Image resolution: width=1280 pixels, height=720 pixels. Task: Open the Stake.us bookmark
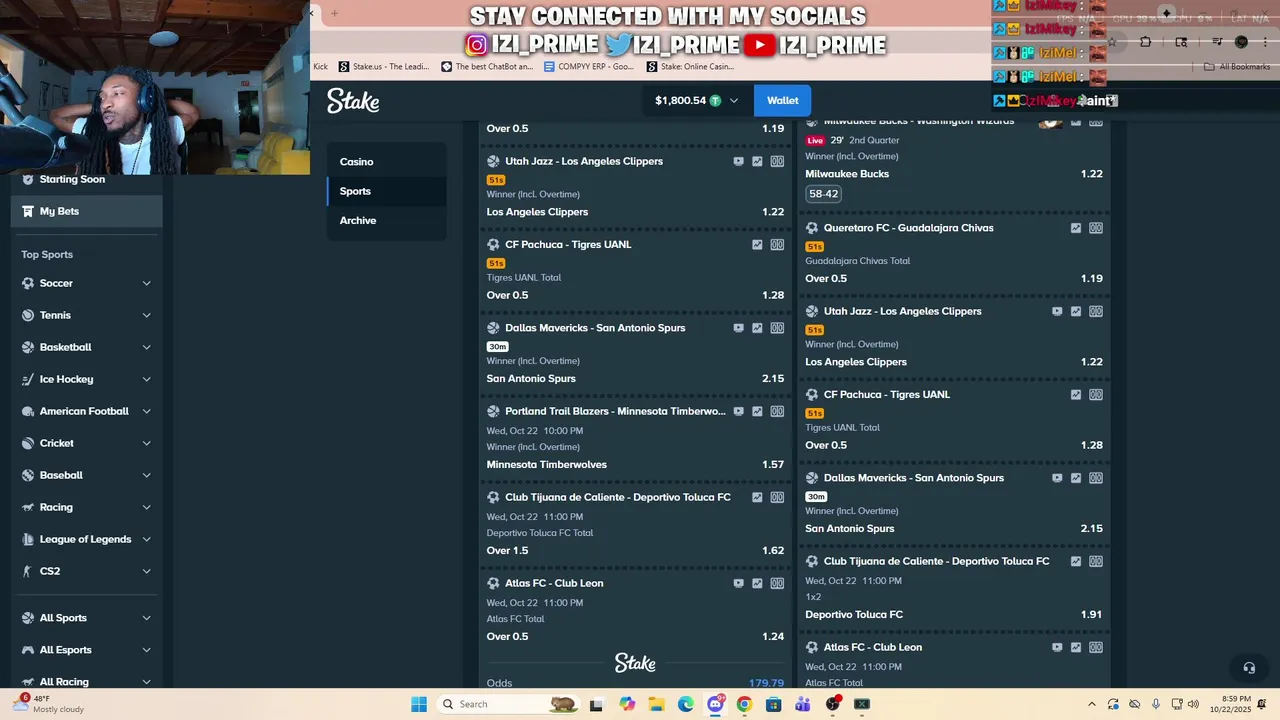[384, 67]
